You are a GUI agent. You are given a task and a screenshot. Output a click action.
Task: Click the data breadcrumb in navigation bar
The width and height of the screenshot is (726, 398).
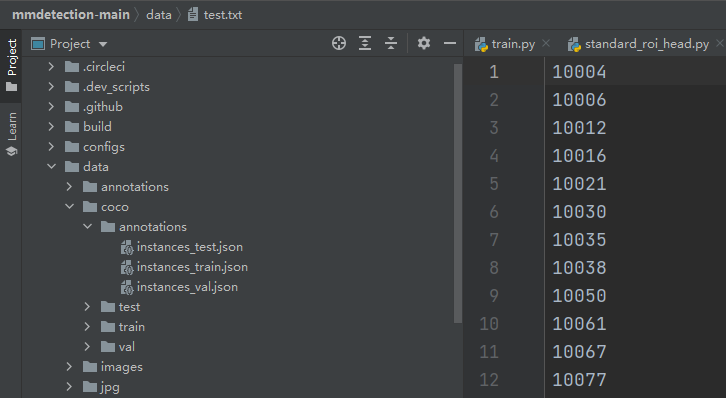(x=159, y=15)
